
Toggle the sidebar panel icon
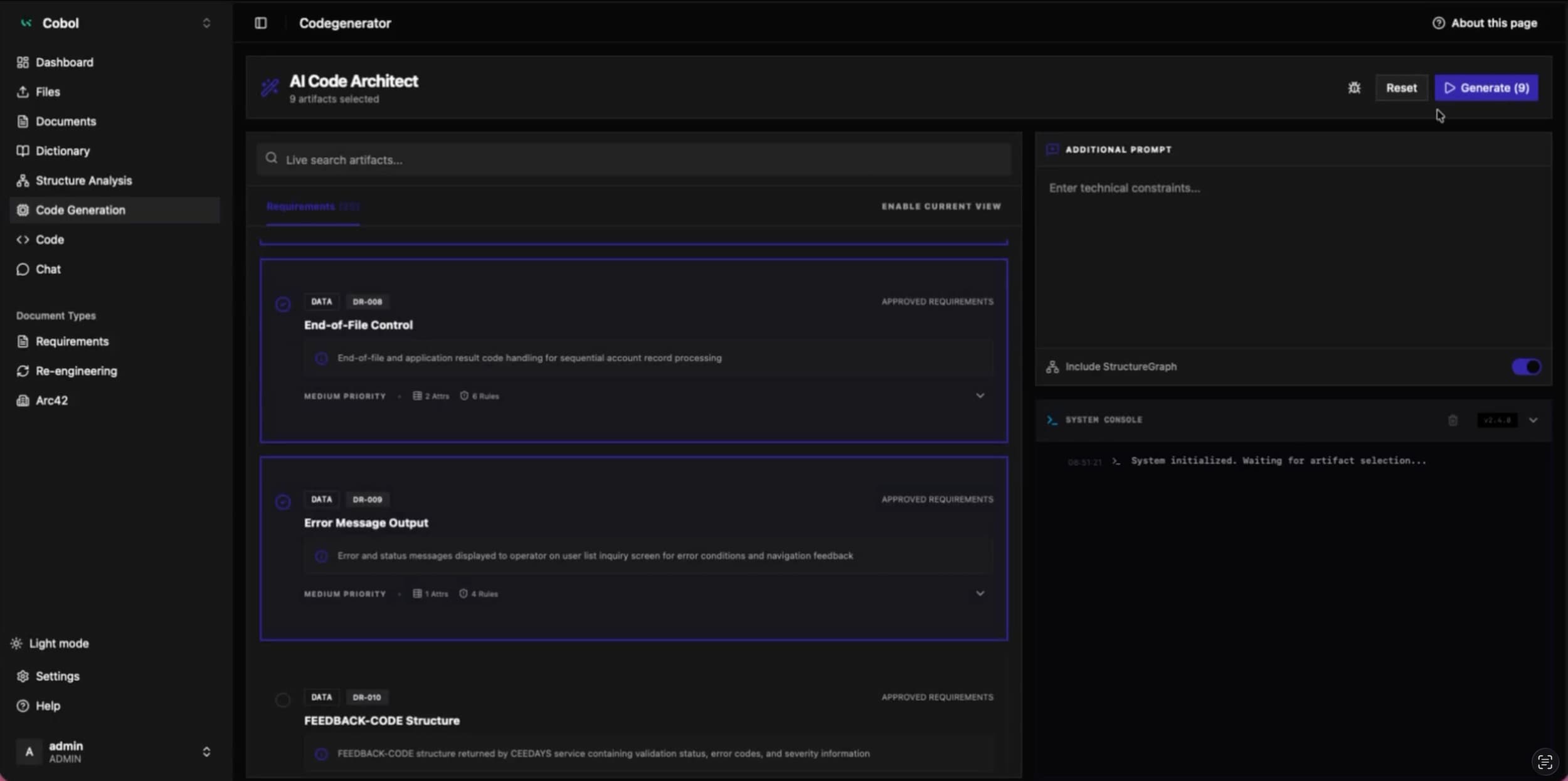[x=261, y=23]
